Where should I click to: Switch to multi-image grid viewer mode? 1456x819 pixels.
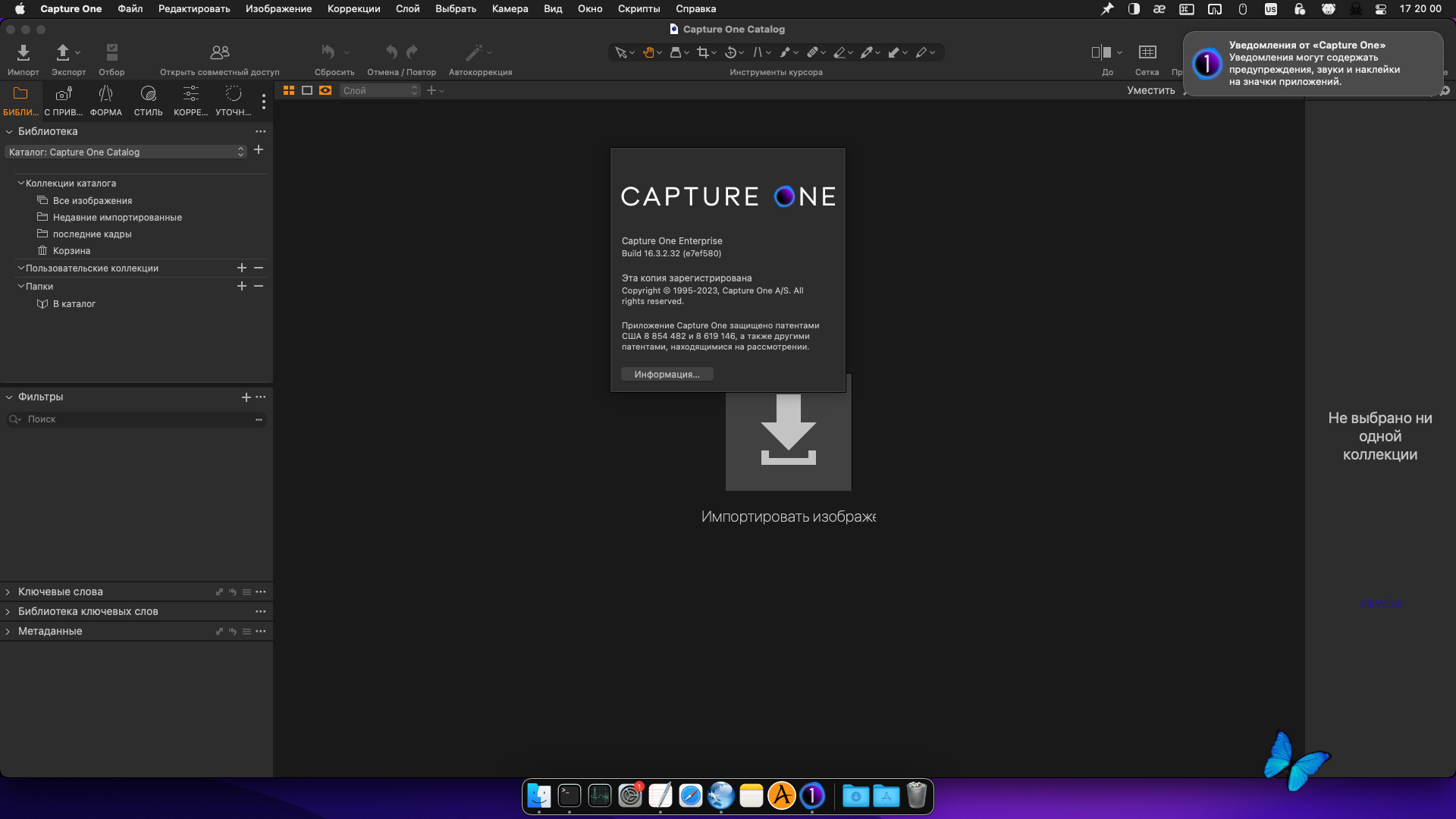point(289,90)
